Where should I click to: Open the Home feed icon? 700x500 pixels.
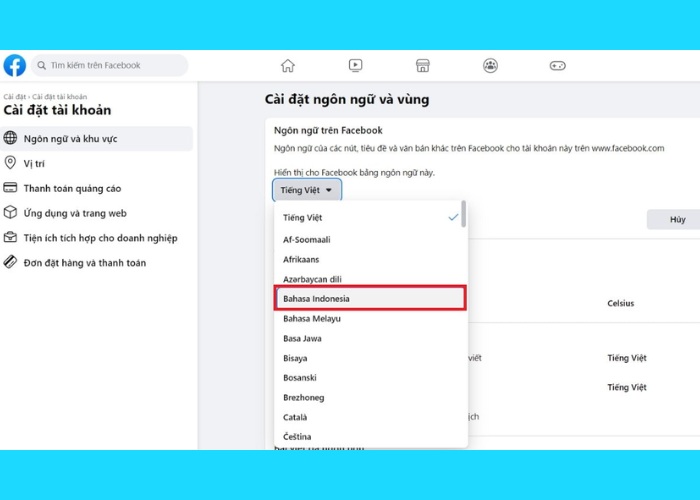pos(288,66)
